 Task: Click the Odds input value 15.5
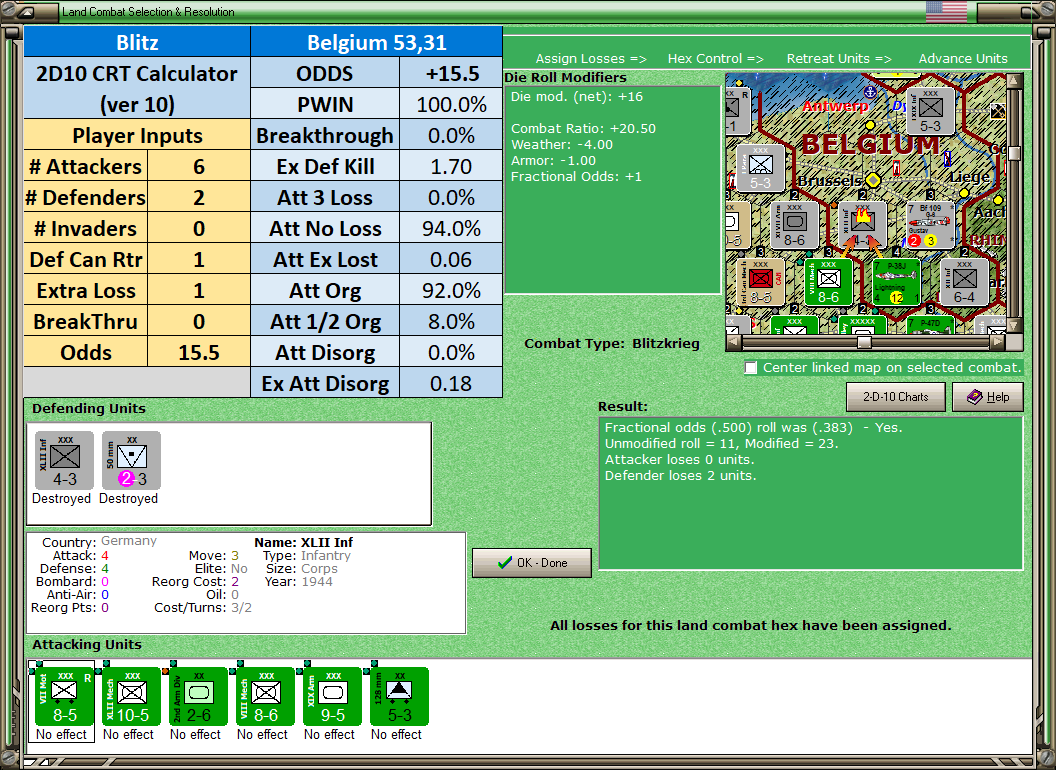(x=199, y=352)
